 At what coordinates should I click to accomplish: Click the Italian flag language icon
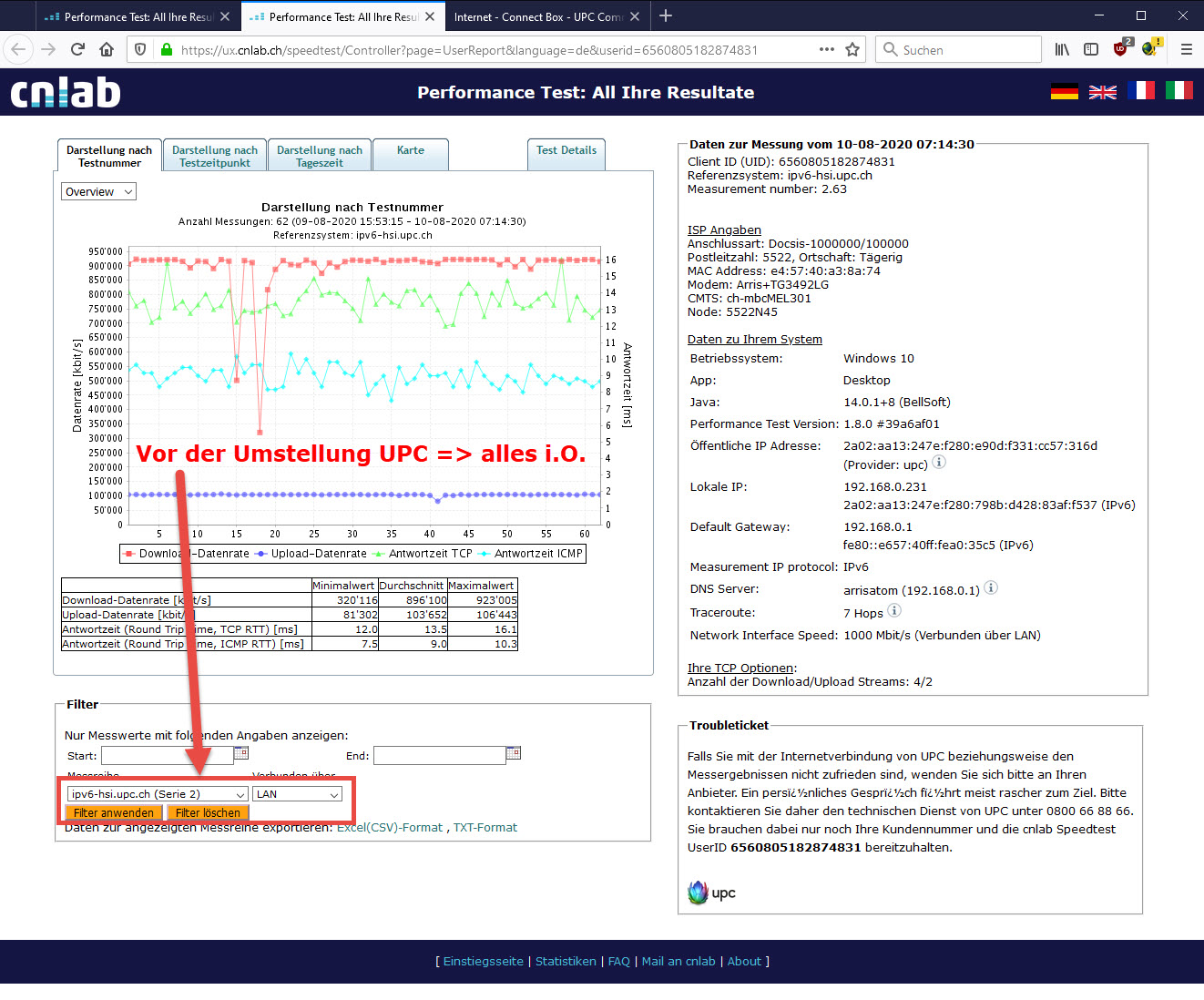tap(1178, 91)
